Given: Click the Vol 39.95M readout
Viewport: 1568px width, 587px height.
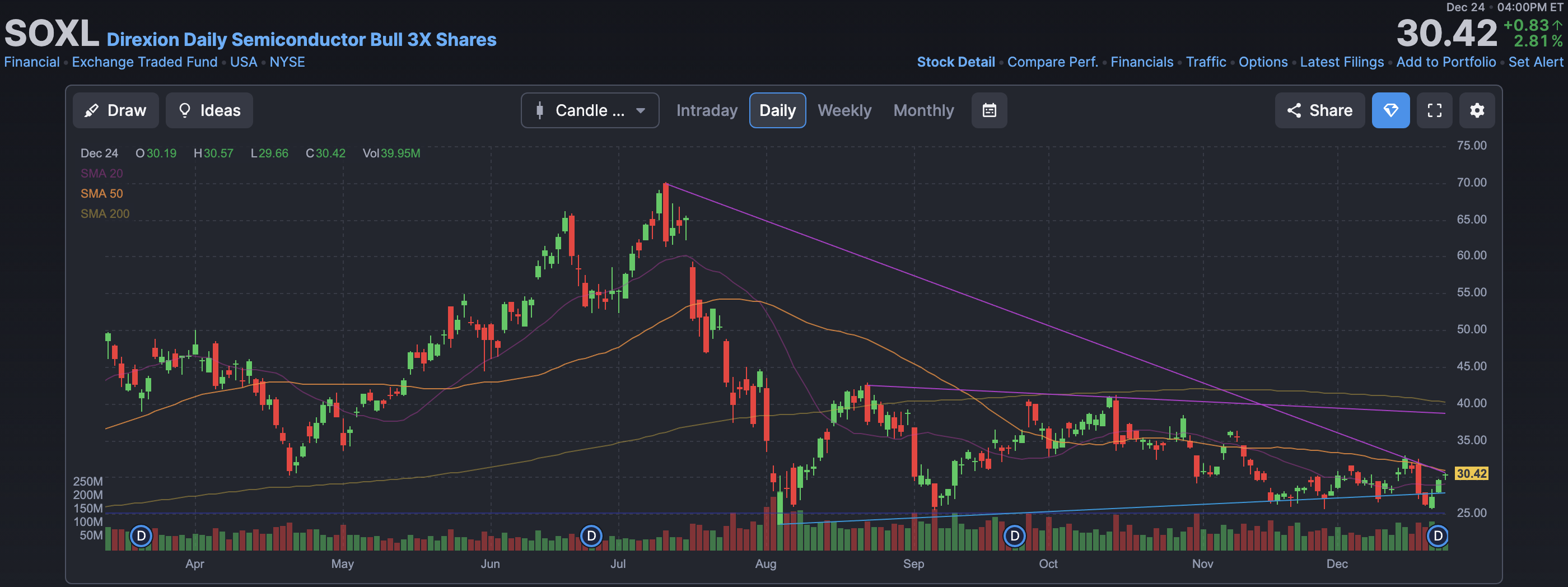Looking at the screenshot, I should point(391,153).
